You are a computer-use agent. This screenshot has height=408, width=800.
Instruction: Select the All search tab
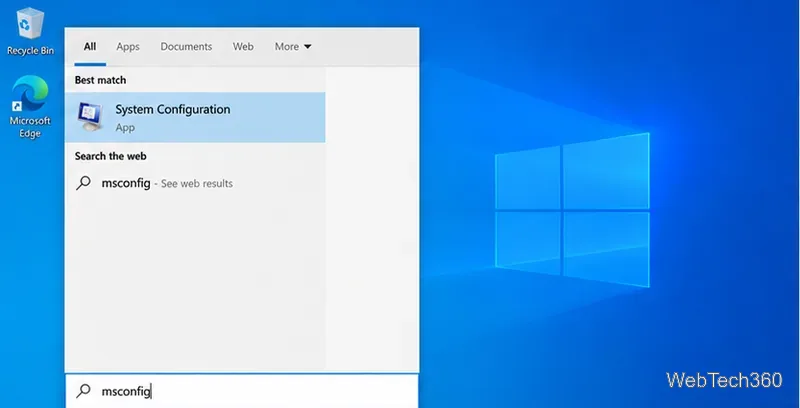tap(90, 46)
